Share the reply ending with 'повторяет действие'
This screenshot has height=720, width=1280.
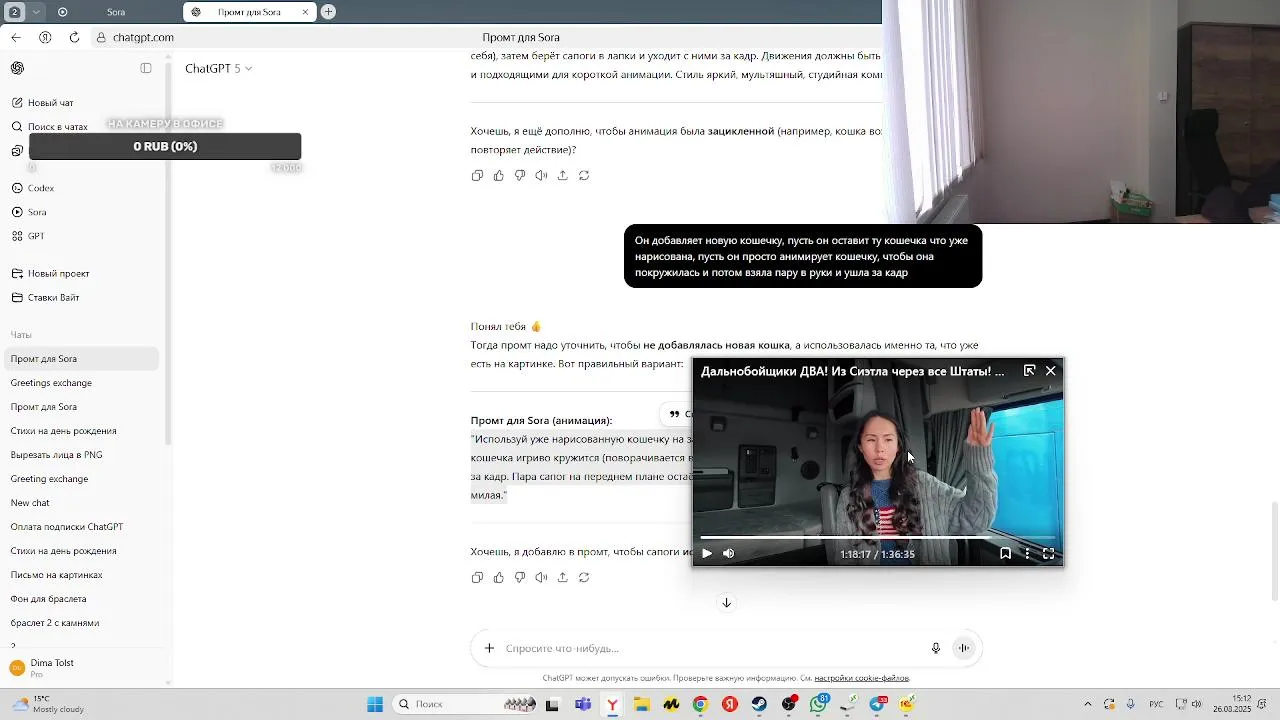click(562, 175)
